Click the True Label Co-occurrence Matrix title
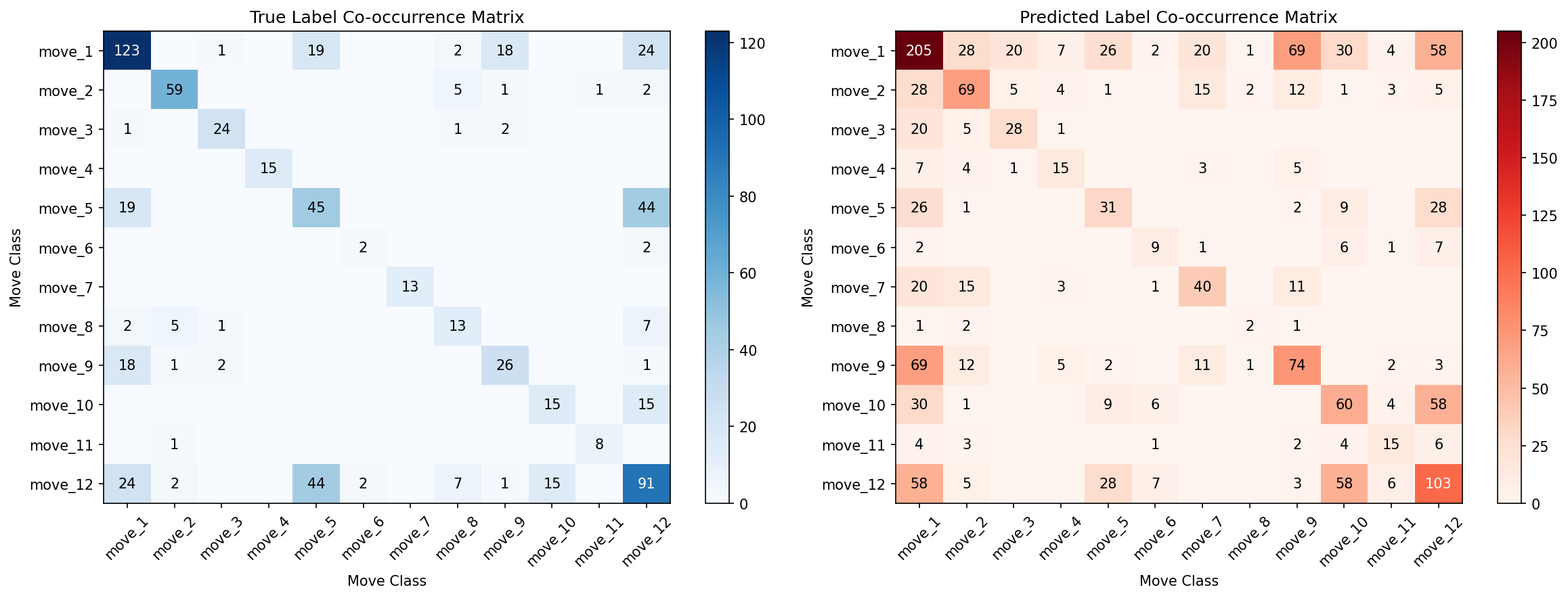This screenshot has width=1568, height=598. pos(387,17)
